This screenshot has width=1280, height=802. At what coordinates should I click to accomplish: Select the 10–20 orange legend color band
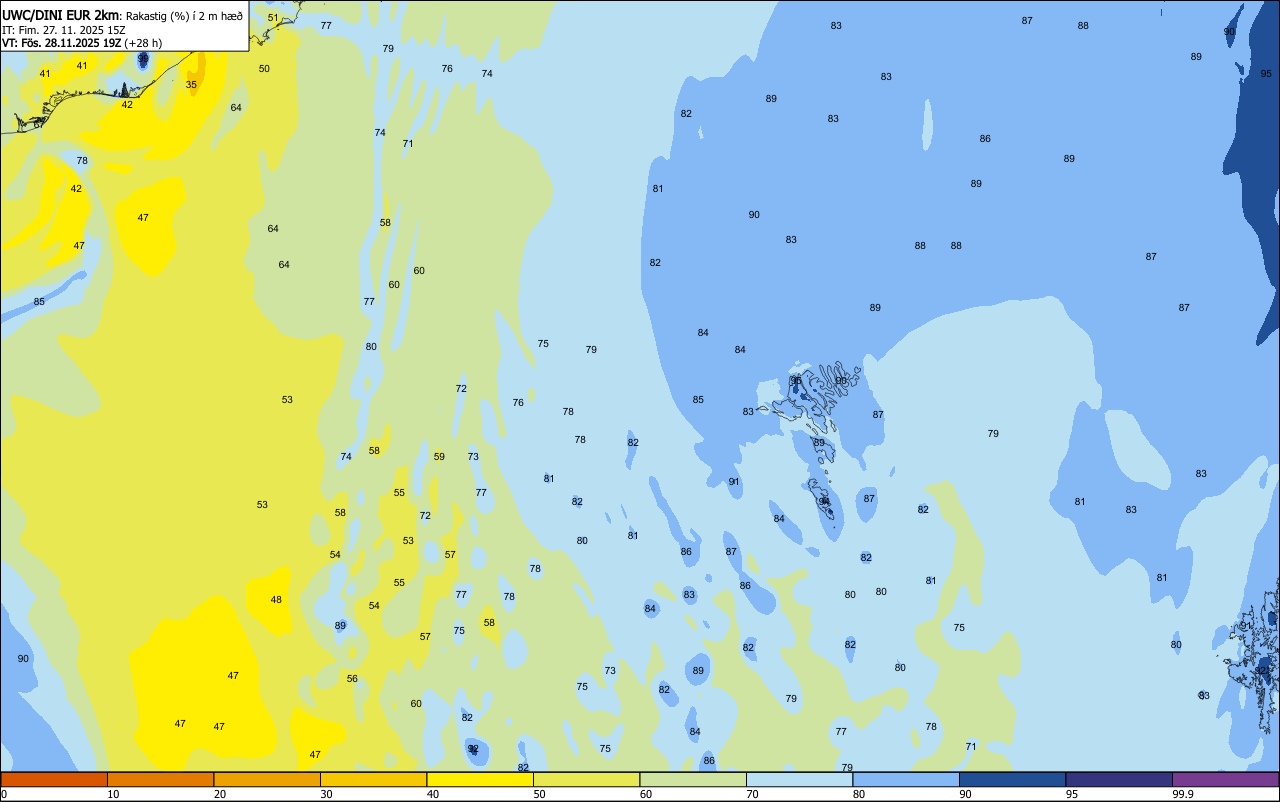coord(160,779)
